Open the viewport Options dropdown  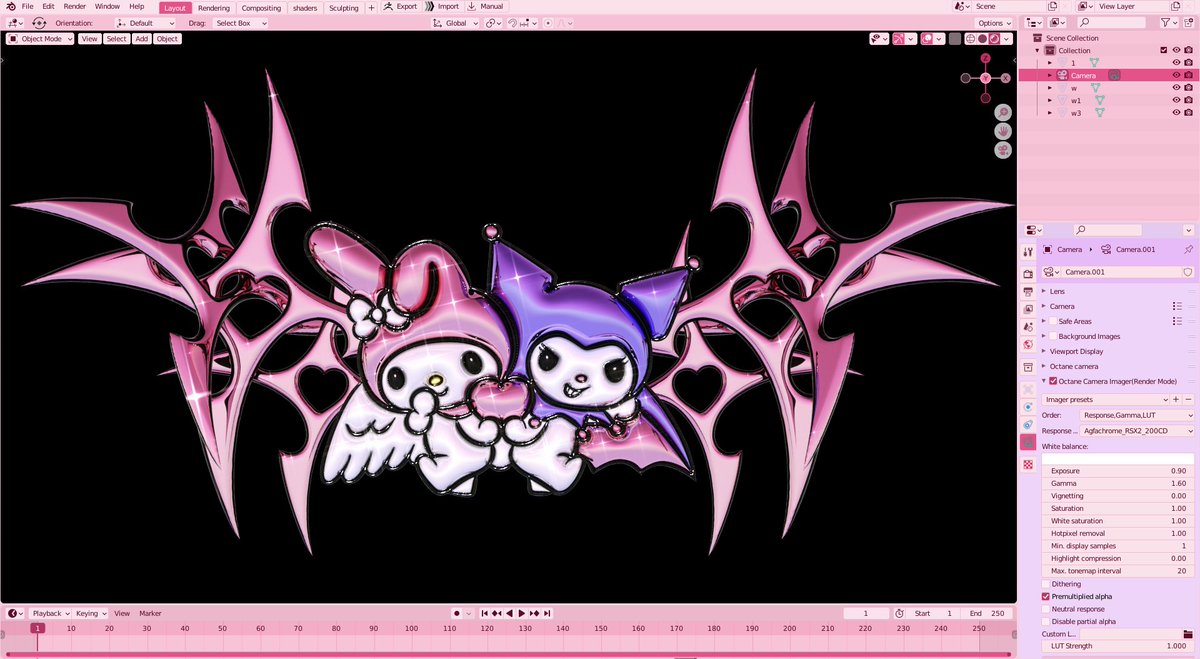coord(994,23)
